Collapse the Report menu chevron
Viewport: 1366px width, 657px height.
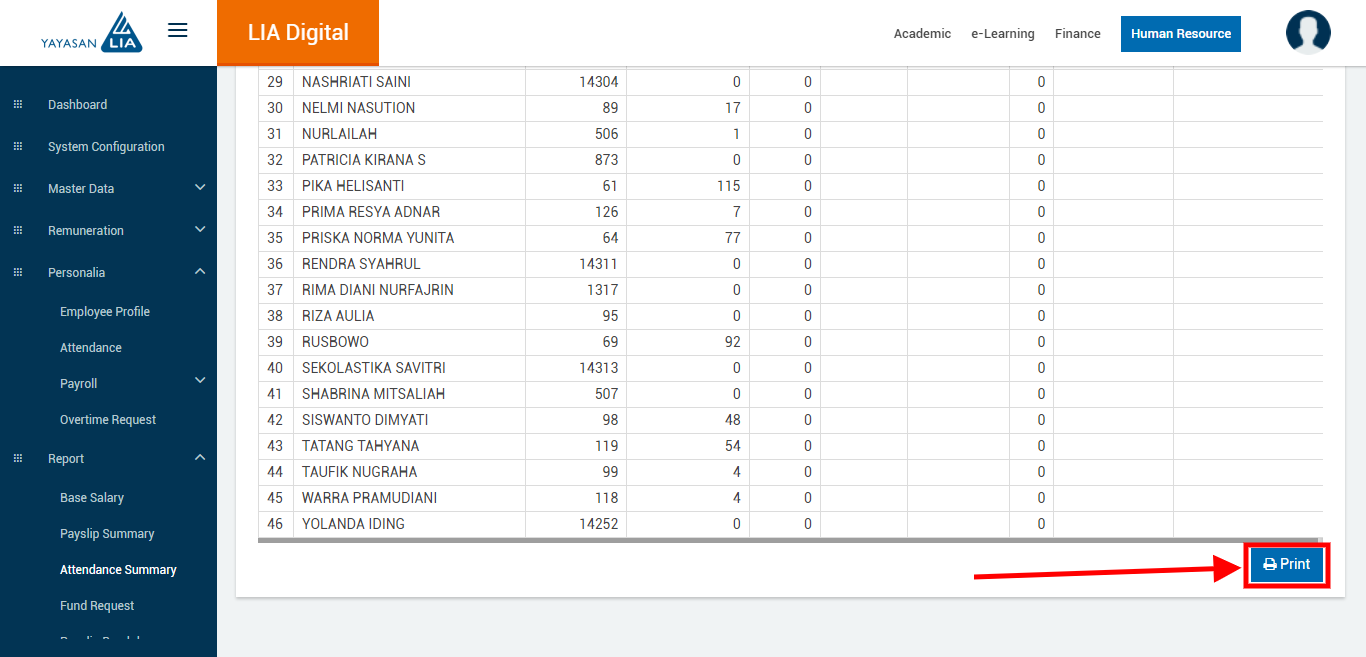200,458
